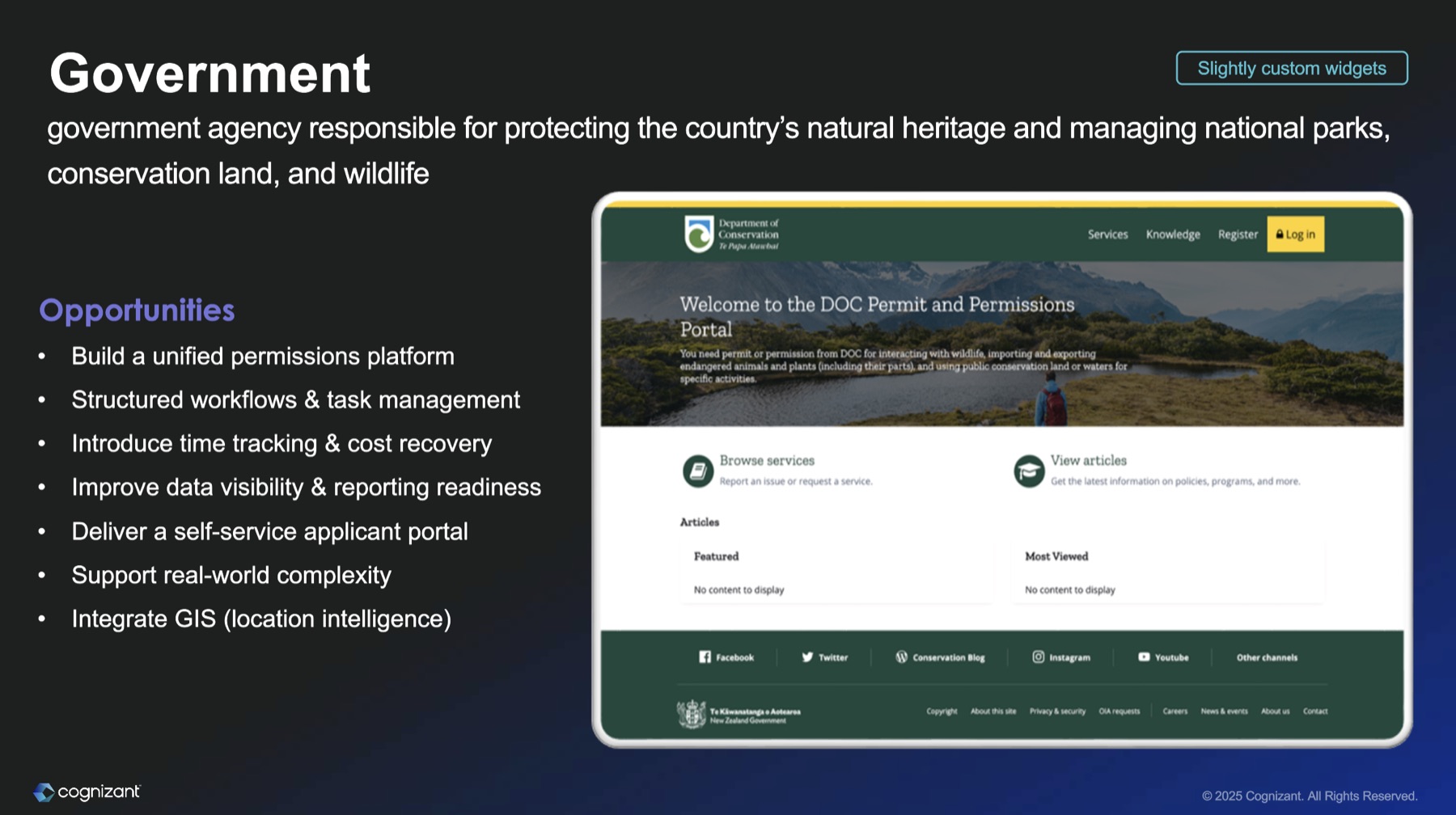This screenshot has height=815, width=1456.
Task: Click the Cognizant logo on the slide
Action: pyautogui.click(x=87, y=792)
